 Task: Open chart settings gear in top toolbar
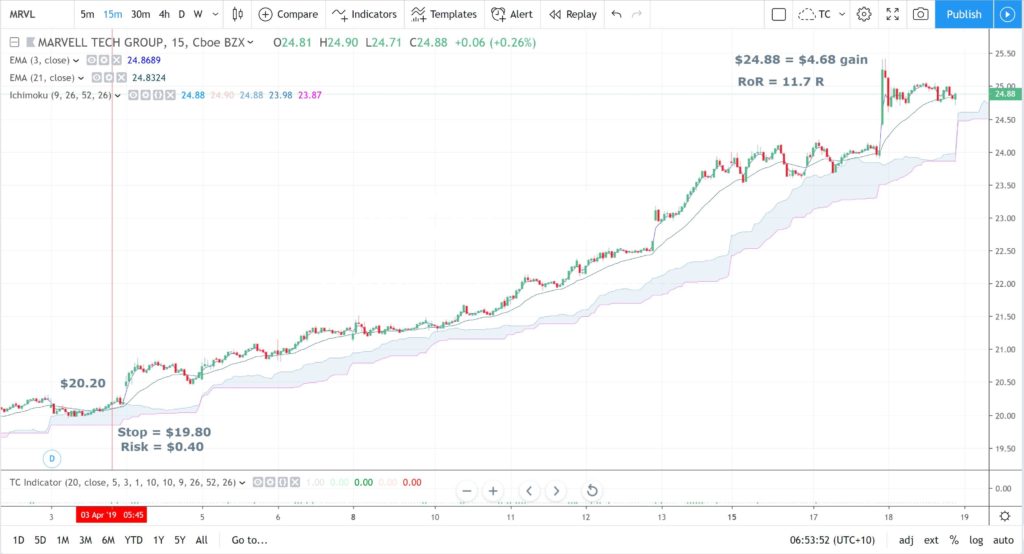[x=864, y=14]
